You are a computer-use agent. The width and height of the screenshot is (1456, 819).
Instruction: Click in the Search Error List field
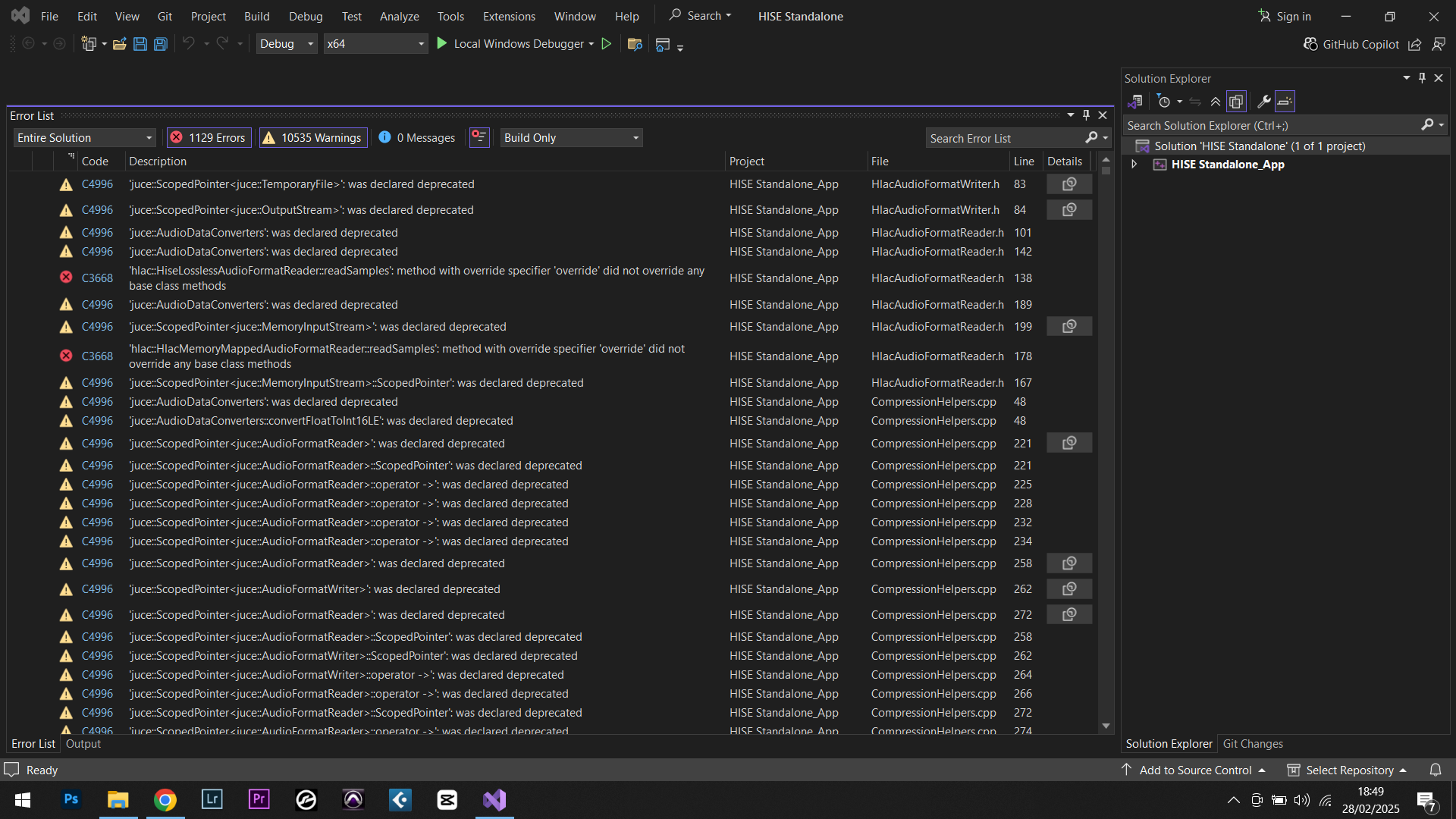pos(1005,138)
